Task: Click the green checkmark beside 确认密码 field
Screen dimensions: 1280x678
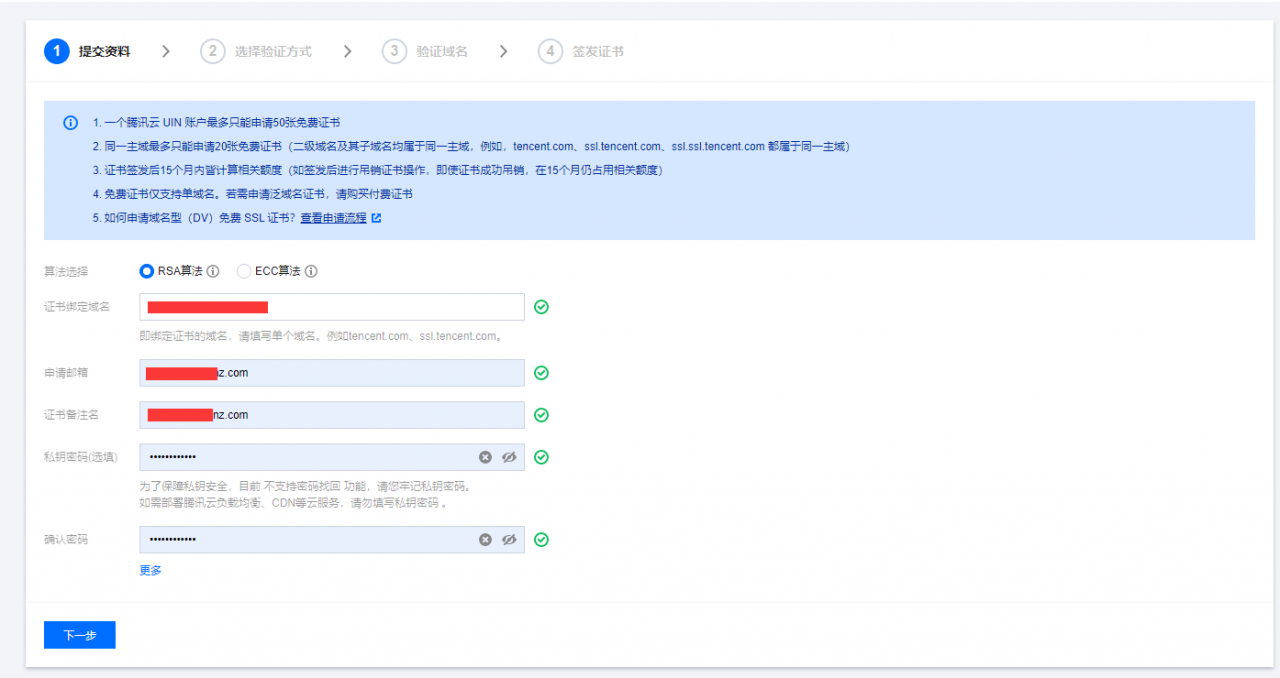Action: [x=541, y=540]
